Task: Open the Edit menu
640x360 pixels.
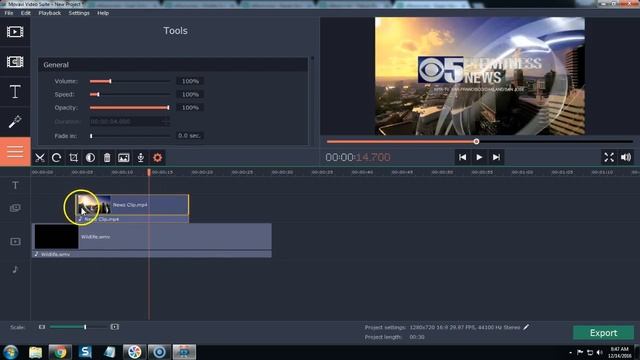Action: tap(26, 13)
